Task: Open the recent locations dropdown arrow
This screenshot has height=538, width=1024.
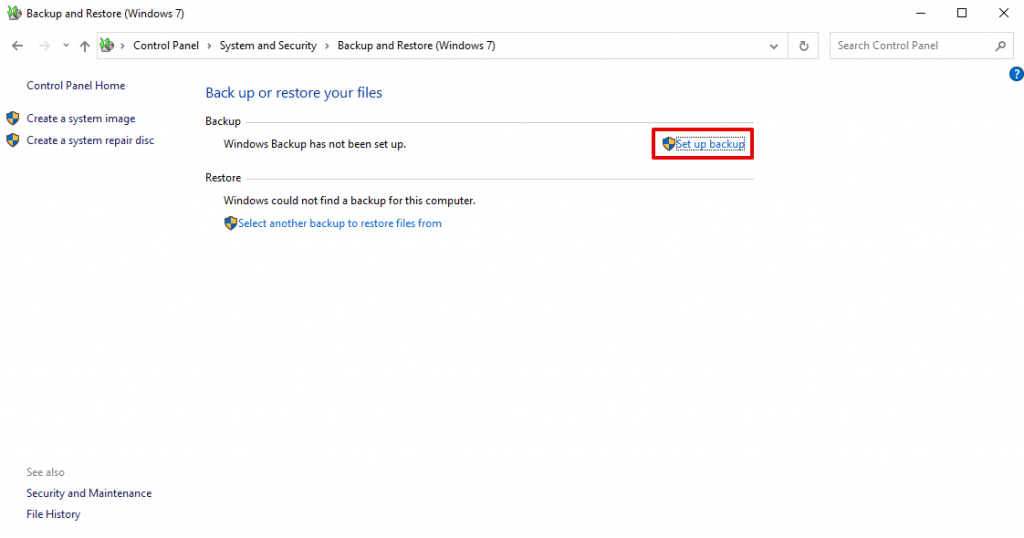Action: click(x=66, y=46)
